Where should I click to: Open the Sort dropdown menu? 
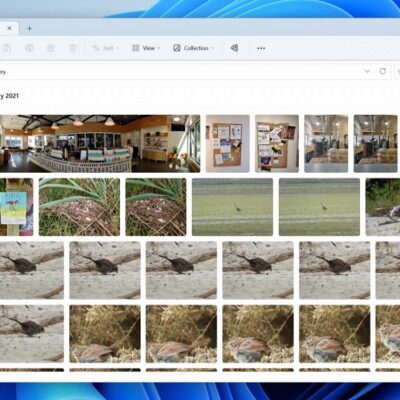click(x=105, y=48)
